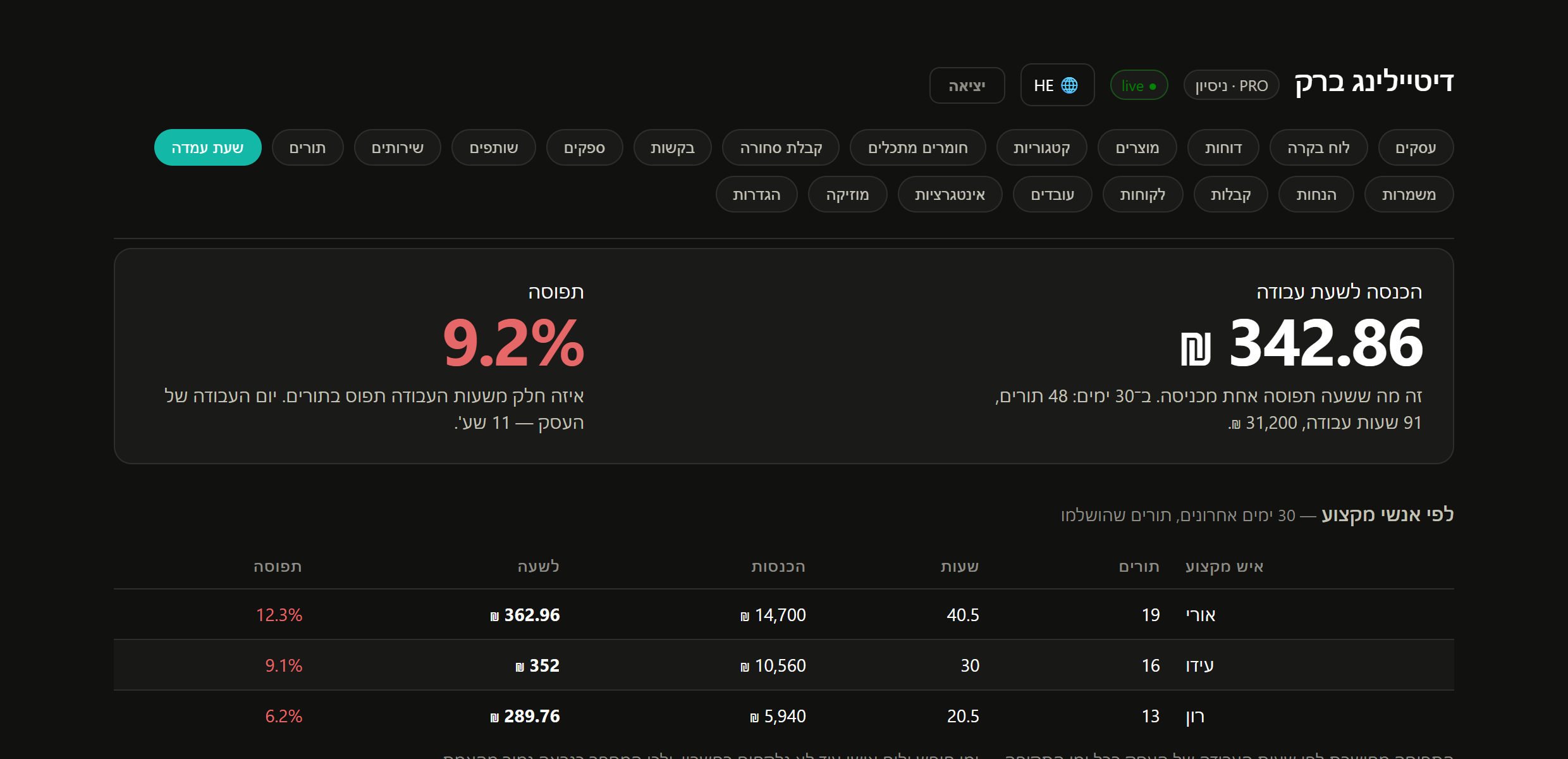
Task: Open the הגדרות settings tab
Action: [x=756, y=194]
